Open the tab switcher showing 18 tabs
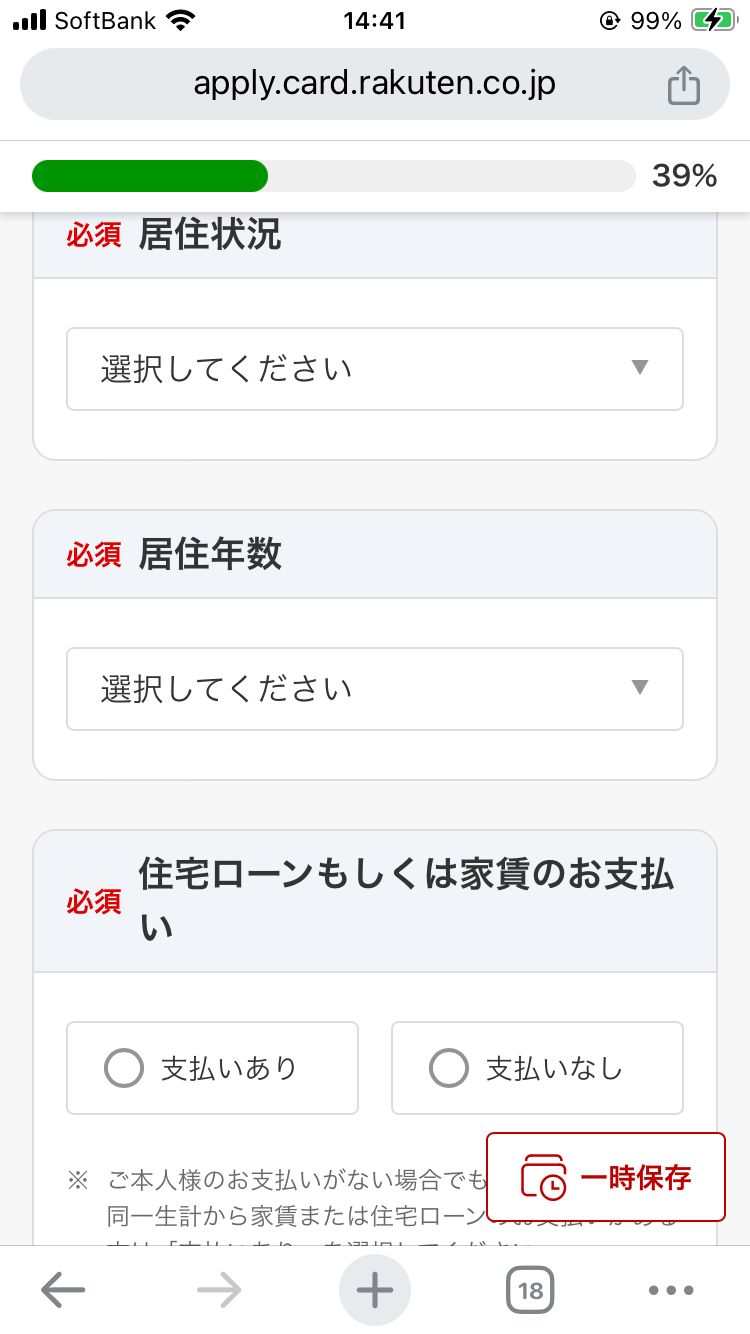Viewport: 750px width, 1334px height. pos(530,1290)
